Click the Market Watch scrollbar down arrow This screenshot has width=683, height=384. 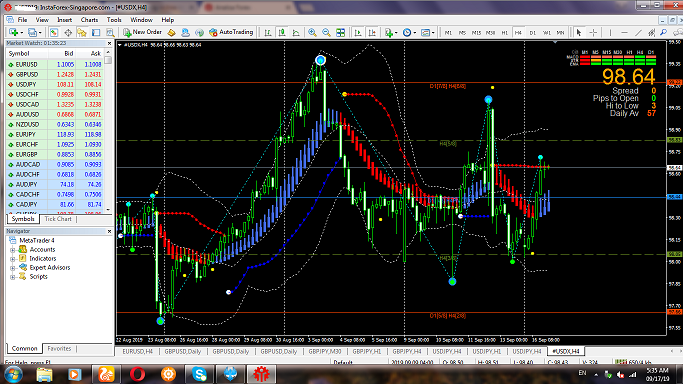coord(108,209)
